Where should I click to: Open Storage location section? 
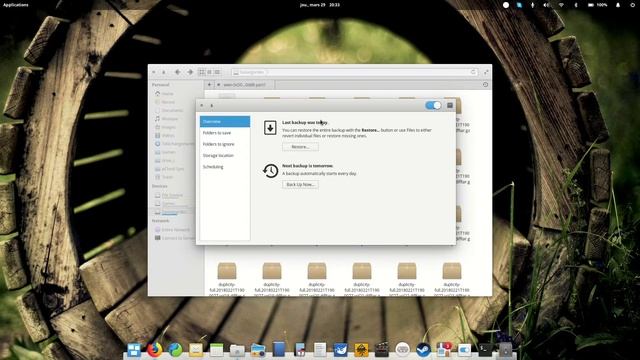(x=225, y=156)
